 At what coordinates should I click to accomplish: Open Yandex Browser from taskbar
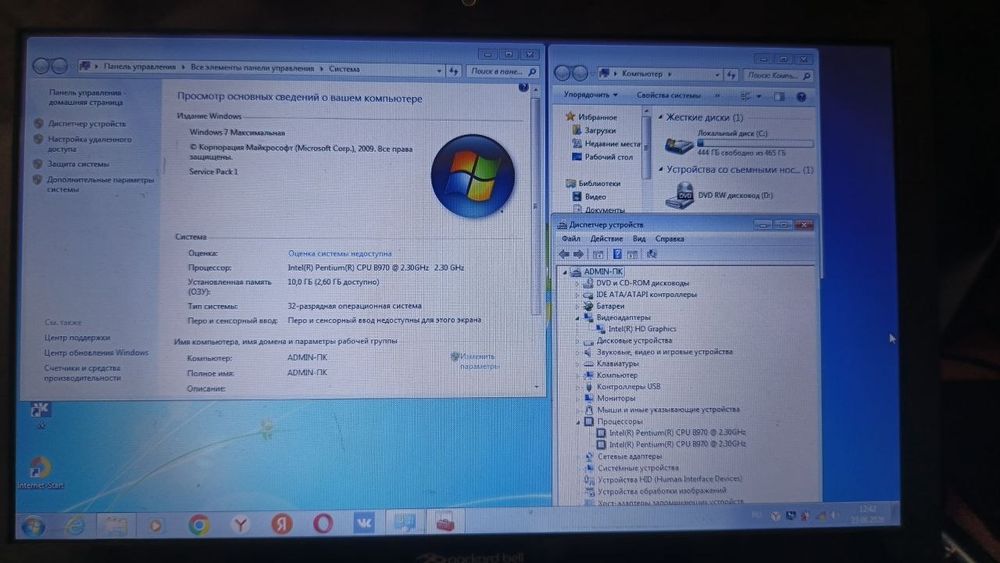tap(240, 525)
